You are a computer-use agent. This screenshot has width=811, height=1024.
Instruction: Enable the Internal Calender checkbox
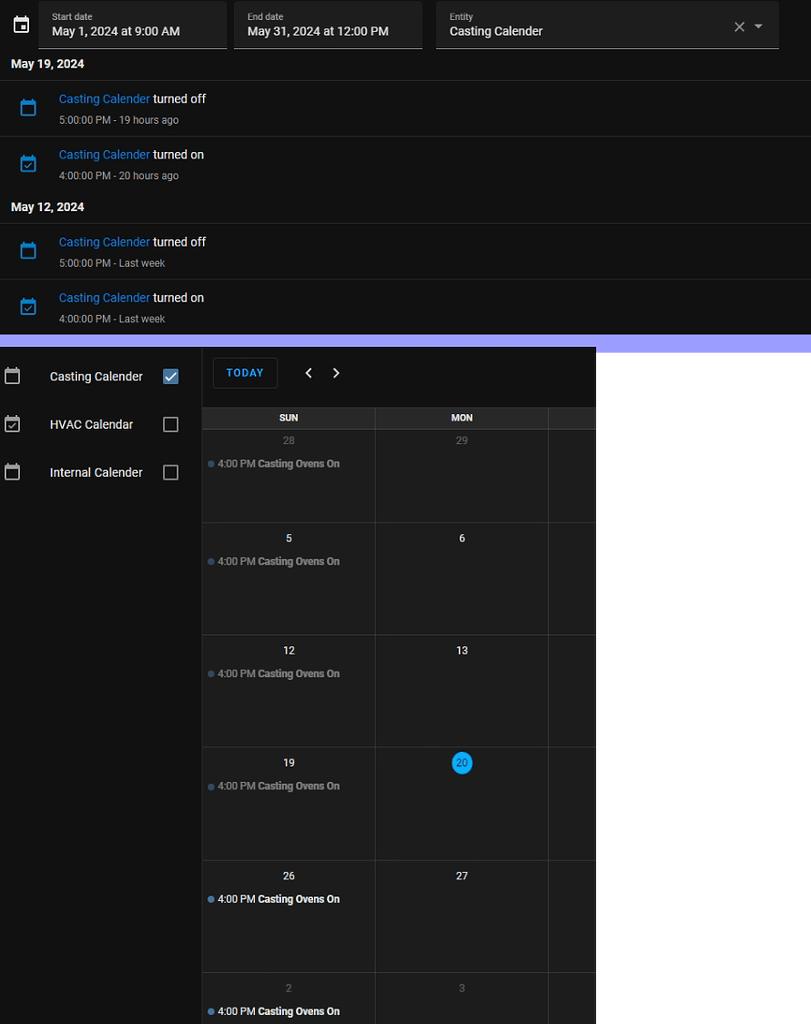click(x=170, y=472)
